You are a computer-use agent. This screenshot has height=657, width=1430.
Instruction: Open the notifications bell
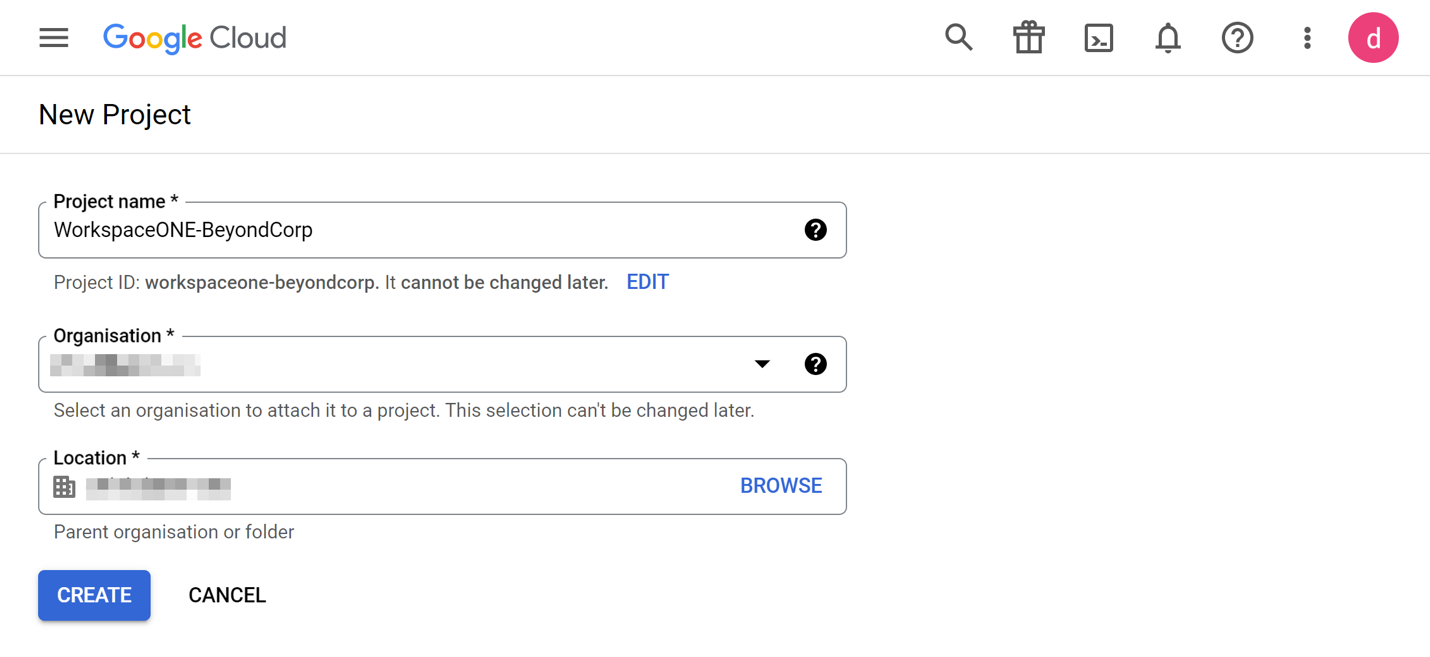[x=1167, y=38]
